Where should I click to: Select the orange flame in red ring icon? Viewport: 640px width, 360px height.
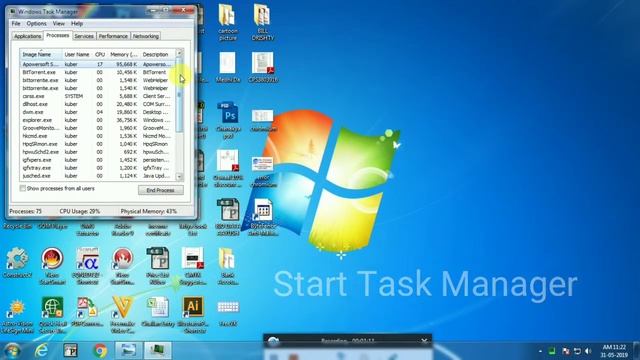click(52, 259)
